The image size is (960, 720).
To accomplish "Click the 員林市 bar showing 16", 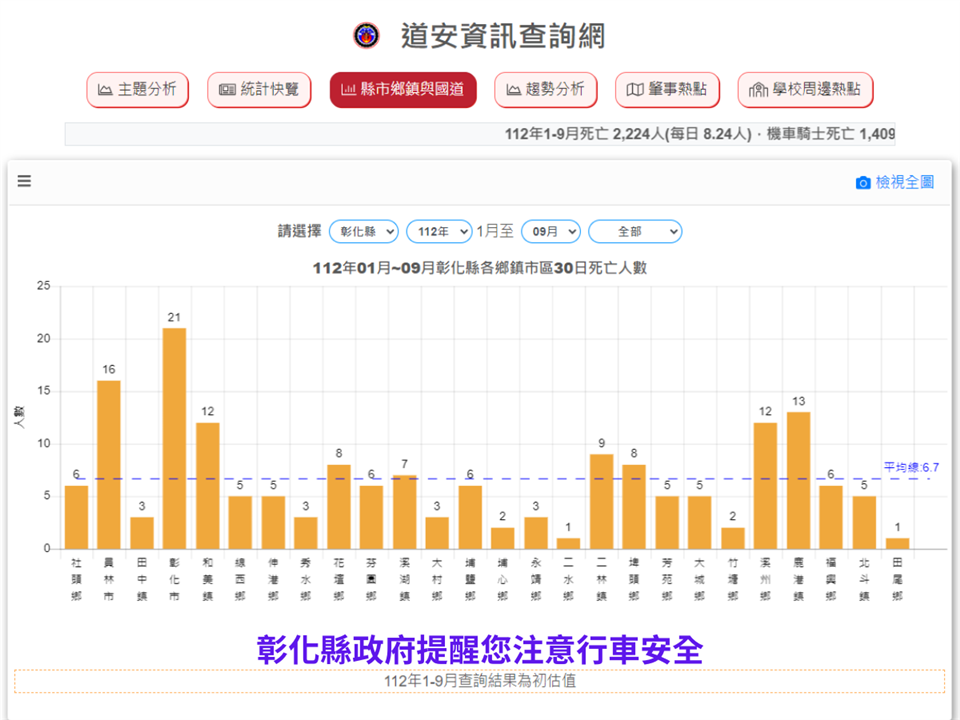I will (x=109, y=464).
